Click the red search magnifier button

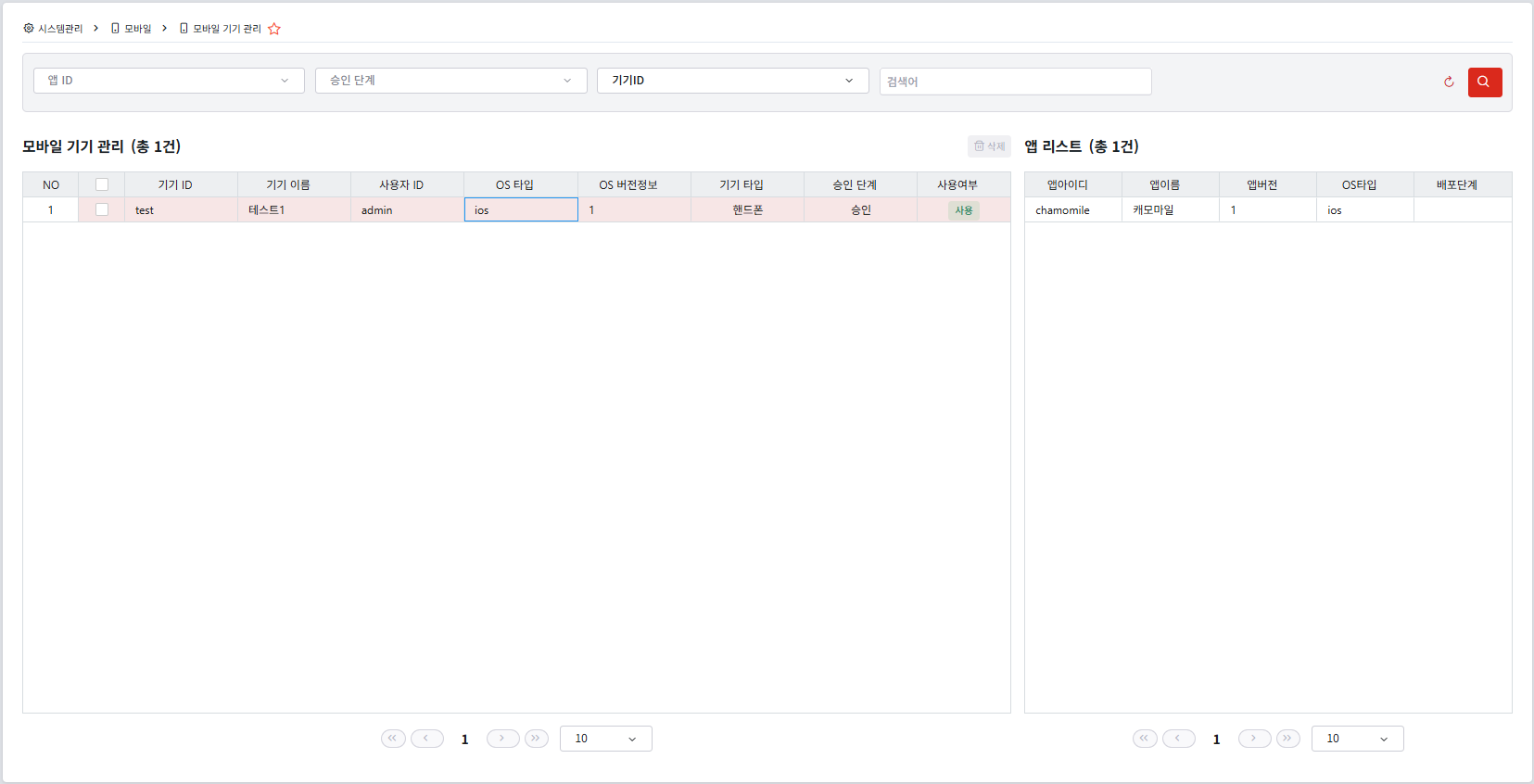click(1484, 82)
